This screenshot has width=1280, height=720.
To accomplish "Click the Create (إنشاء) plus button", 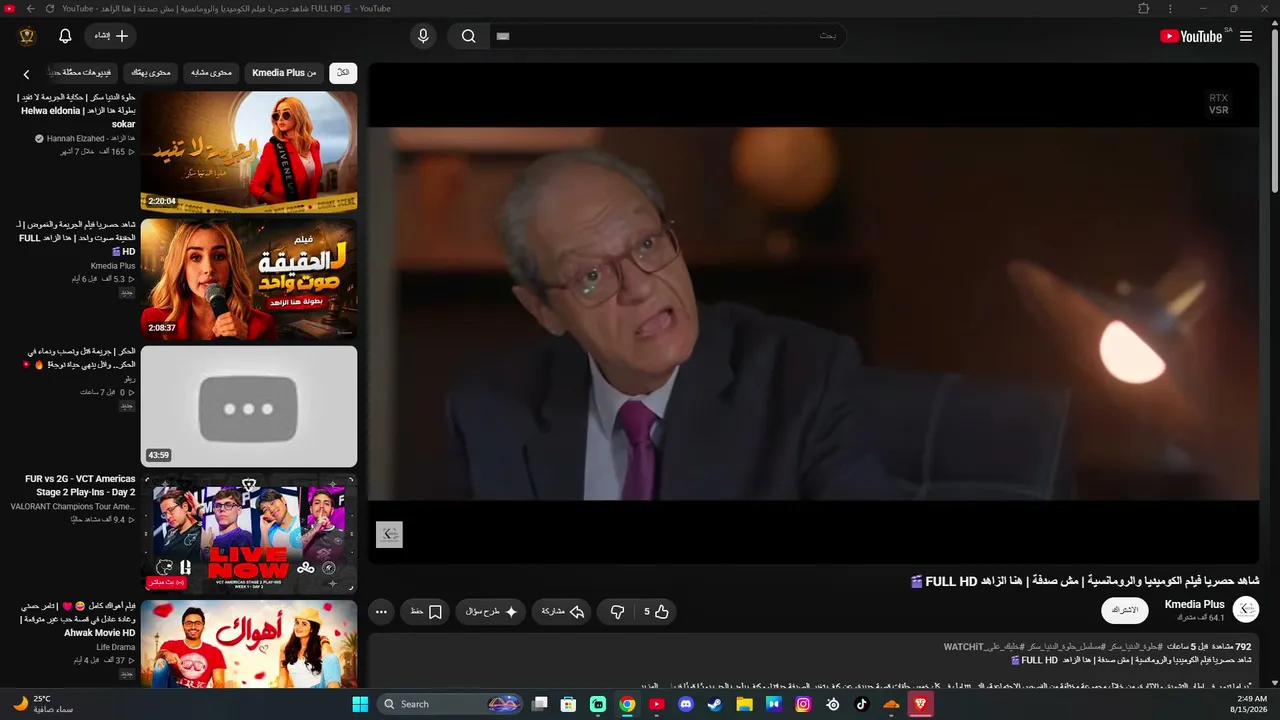I will 110,36.
